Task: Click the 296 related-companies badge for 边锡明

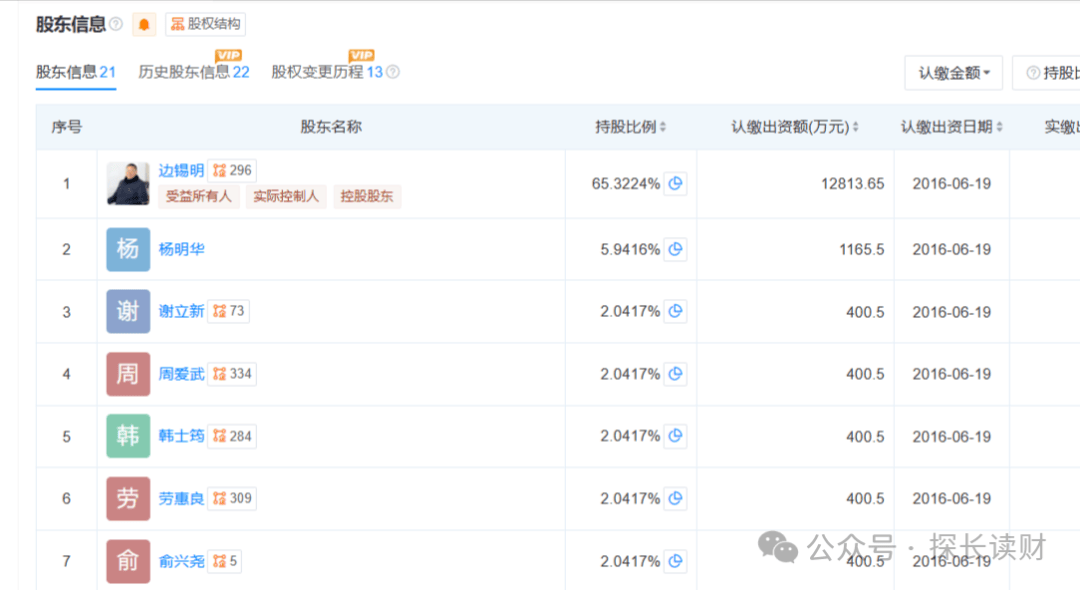Action: [x=232, y=171]
